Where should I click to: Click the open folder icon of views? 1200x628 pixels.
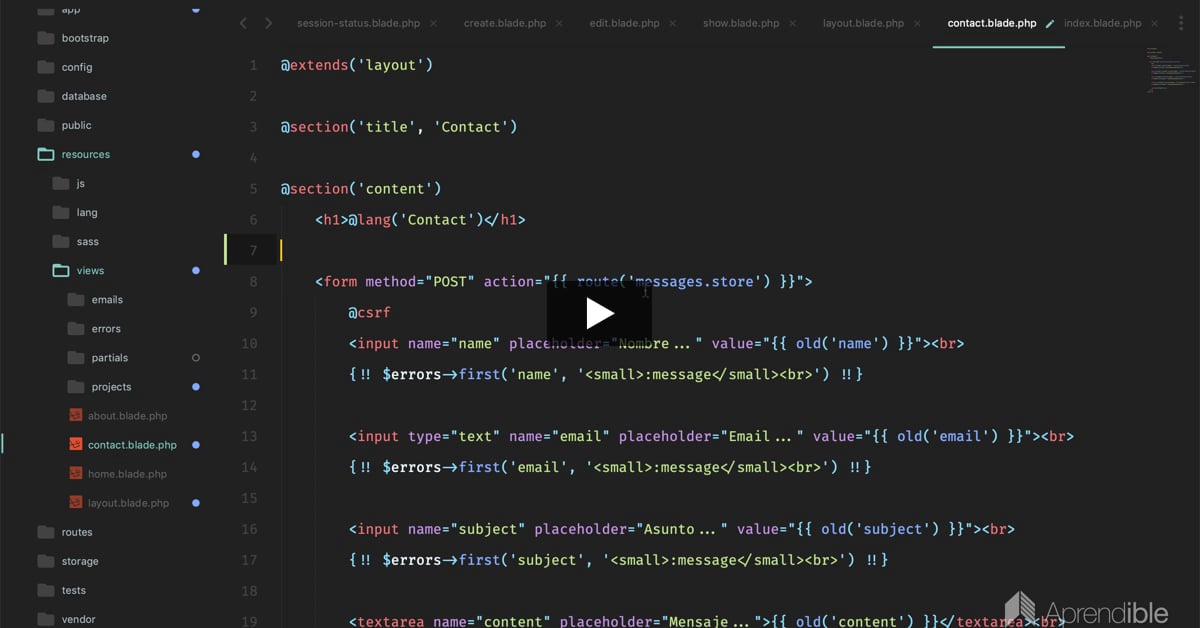pos(60,270)
